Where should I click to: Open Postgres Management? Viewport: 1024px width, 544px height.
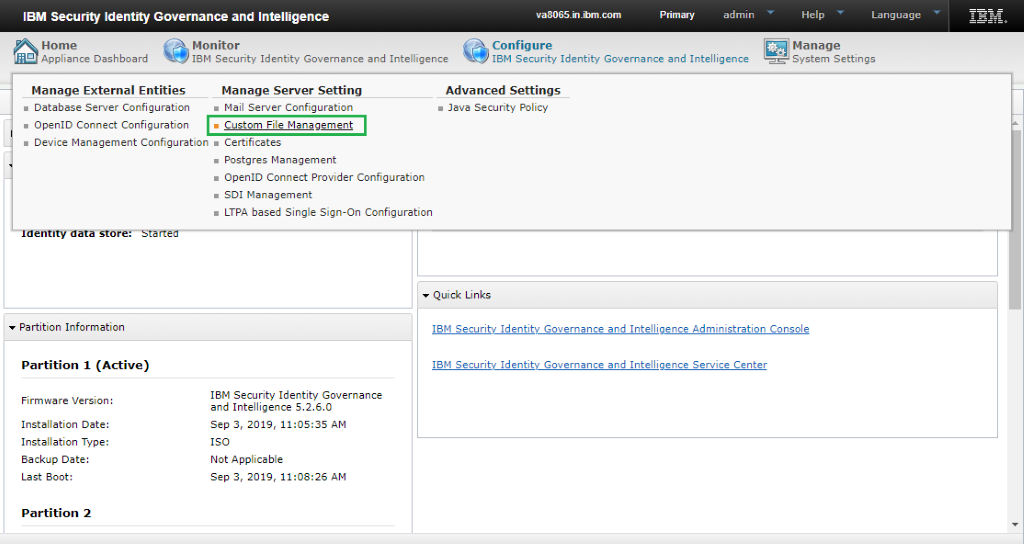coord(280,160)
